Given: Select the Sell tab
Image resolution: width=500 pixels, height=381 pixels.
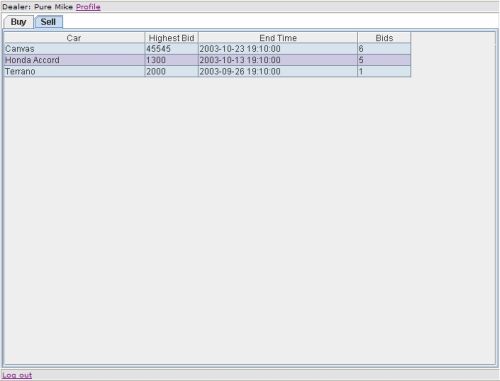Looking at the screenshot, I should tap(48, 22).
